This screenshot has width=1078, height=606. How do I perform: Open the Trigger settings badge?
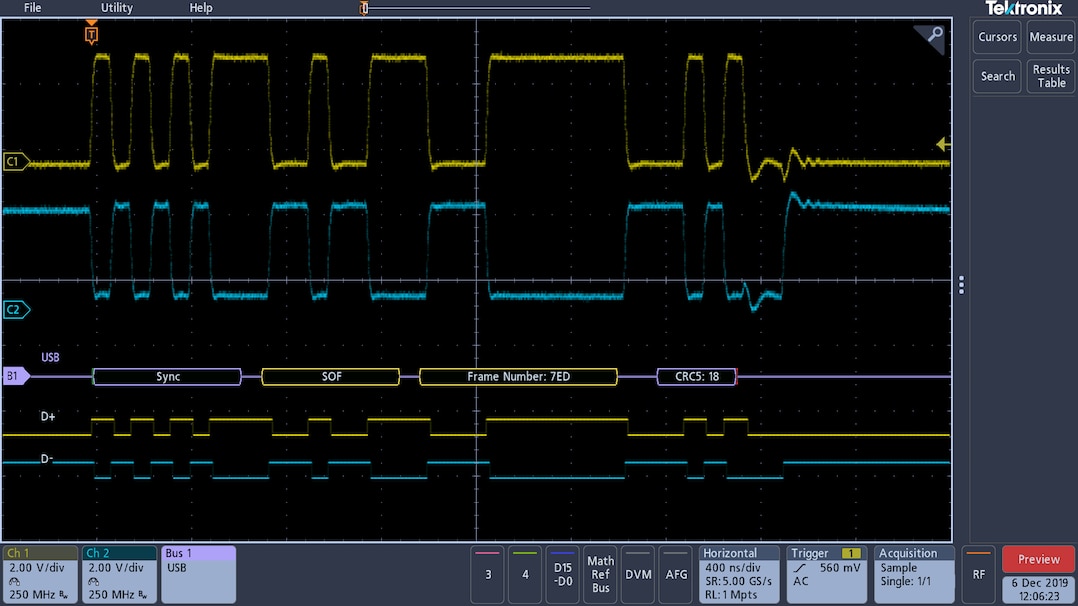pyautogui.click(x=826, y=574)
